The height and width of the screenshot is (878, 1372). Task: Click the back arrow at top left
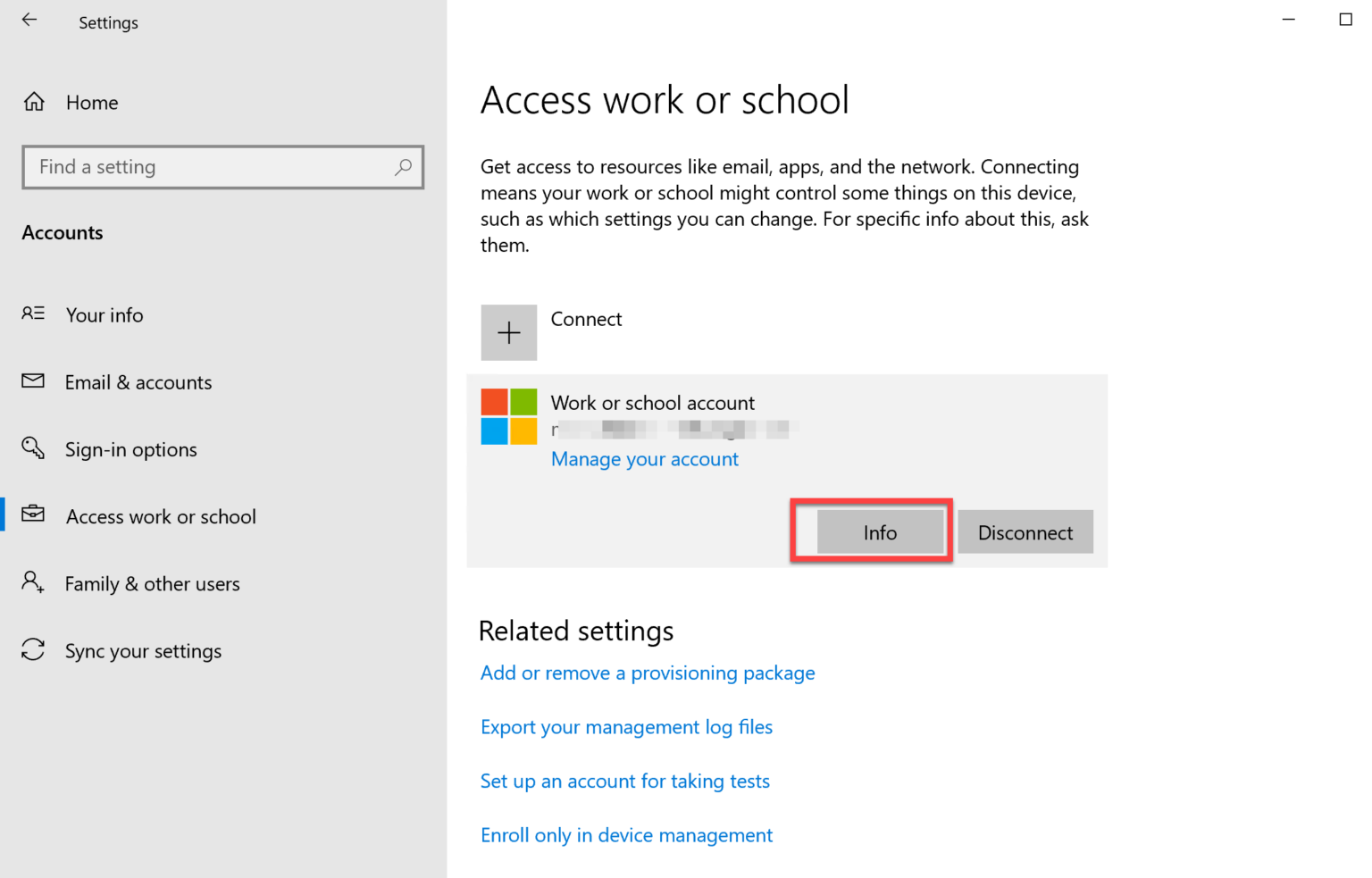coord(29,19)
